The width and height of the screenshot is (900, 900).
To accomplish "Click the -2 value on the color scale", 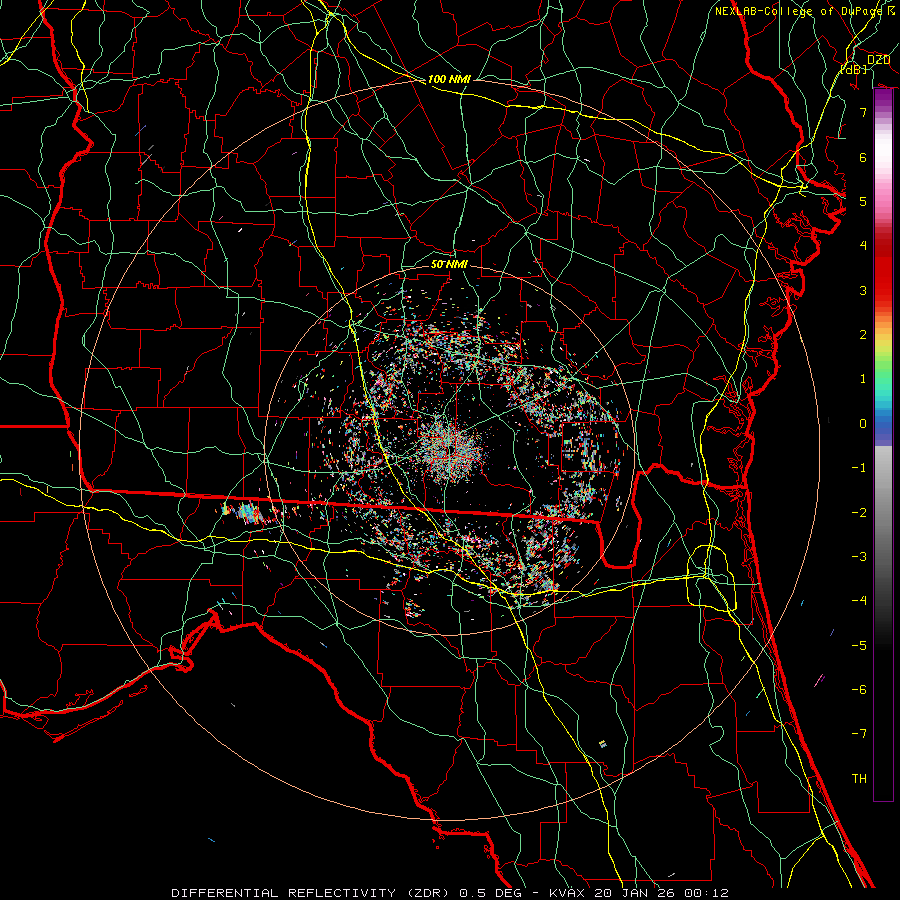I will coord(859,513).
